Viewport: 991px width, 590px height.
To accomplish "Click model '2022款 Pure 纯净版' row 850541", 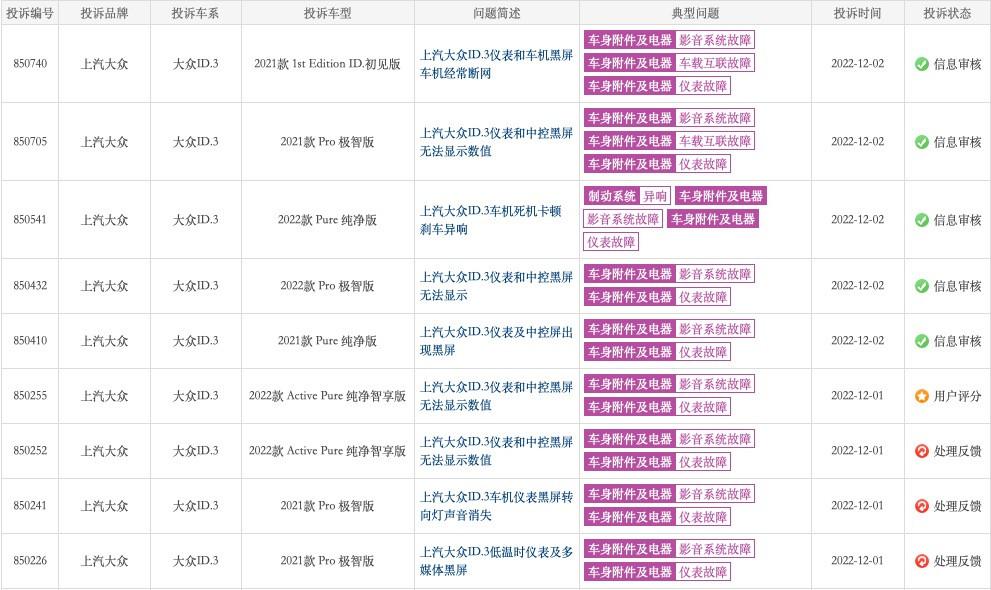I will tap(327, 220).
